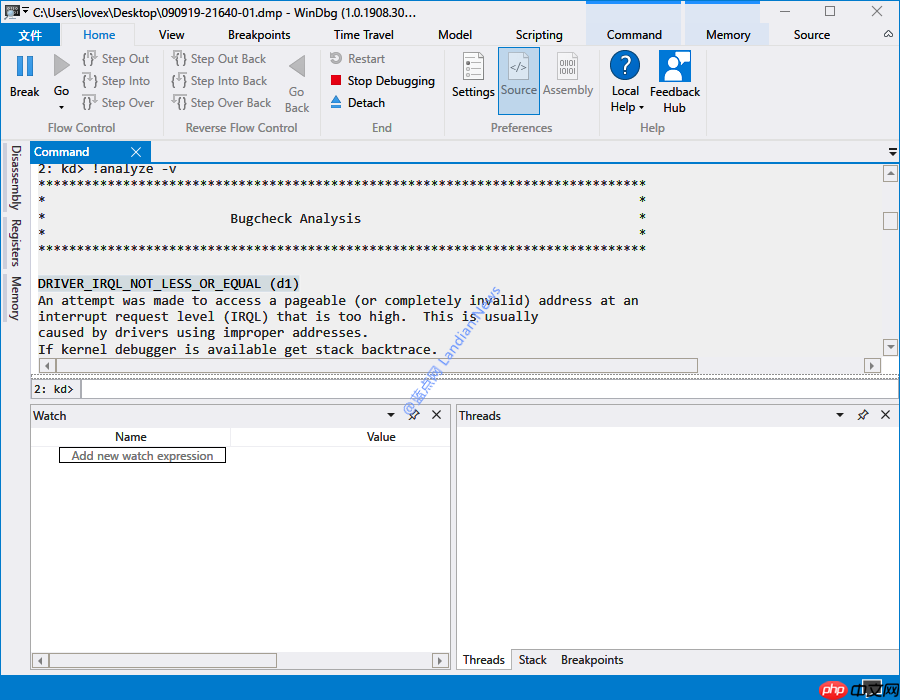Click the kd> command input field
The image size is (900, 700).
tap(480, 389)
